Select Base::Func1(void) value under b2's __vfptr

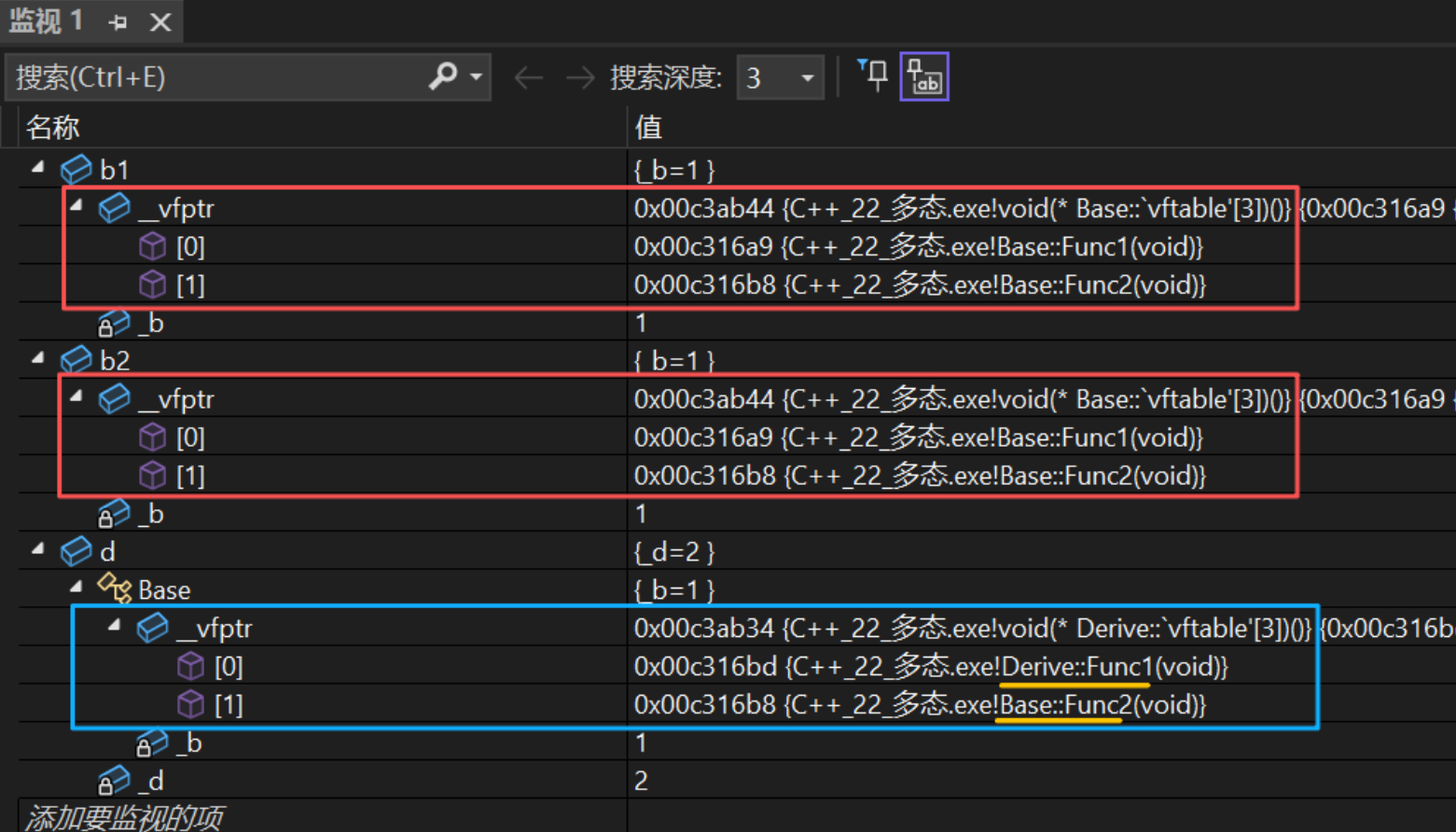click(x=919, y=437)
